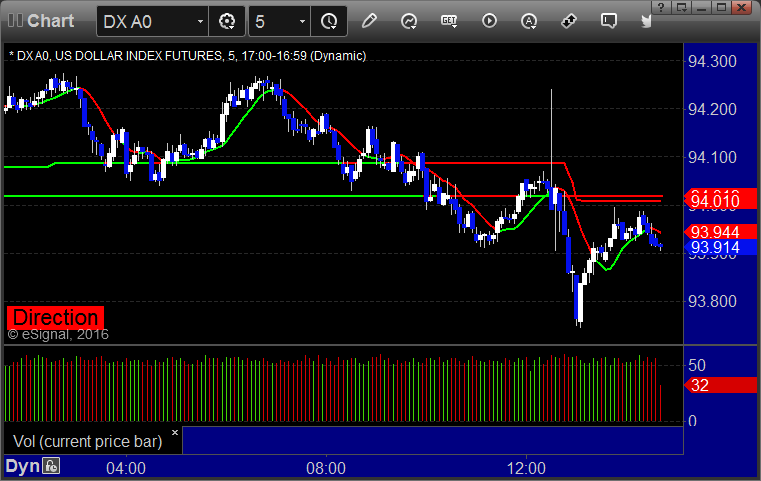761x481 pixels.
Task: Open the symbol settings gear icon
Action: tap(227, 21)
